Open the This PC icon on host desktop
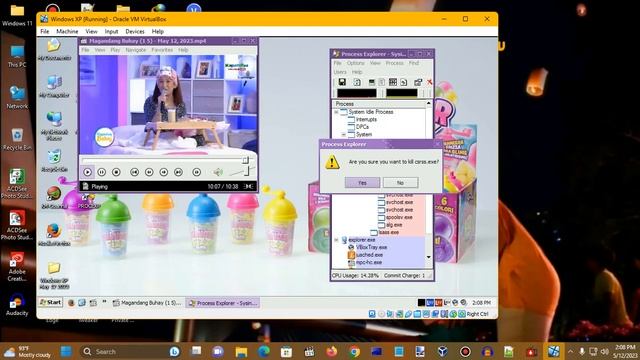Screen dimensions: 640x360 click(x=17, y=56)
